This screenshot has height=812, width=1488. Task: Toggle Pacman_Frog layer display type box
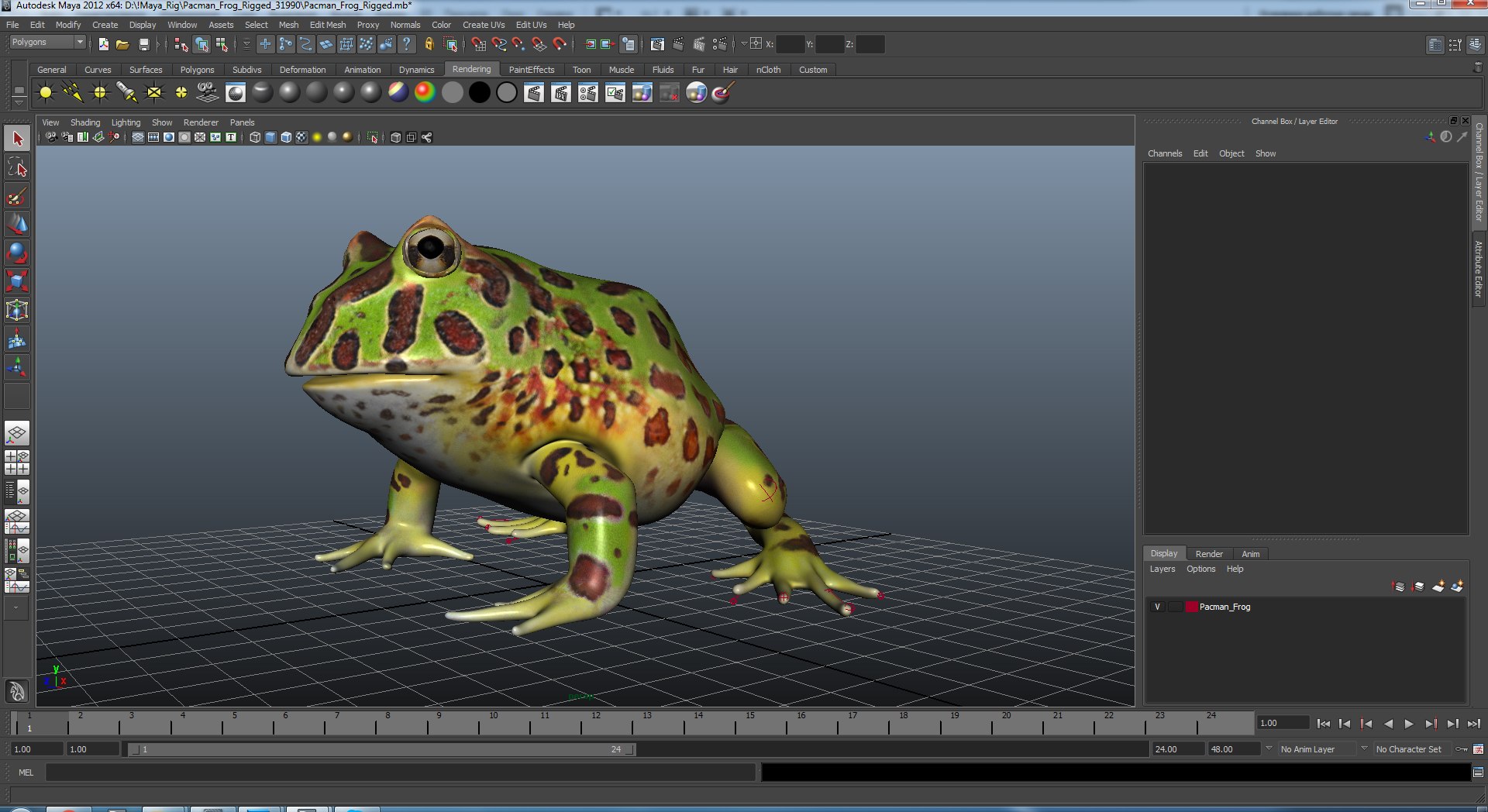click(1175, 607)
